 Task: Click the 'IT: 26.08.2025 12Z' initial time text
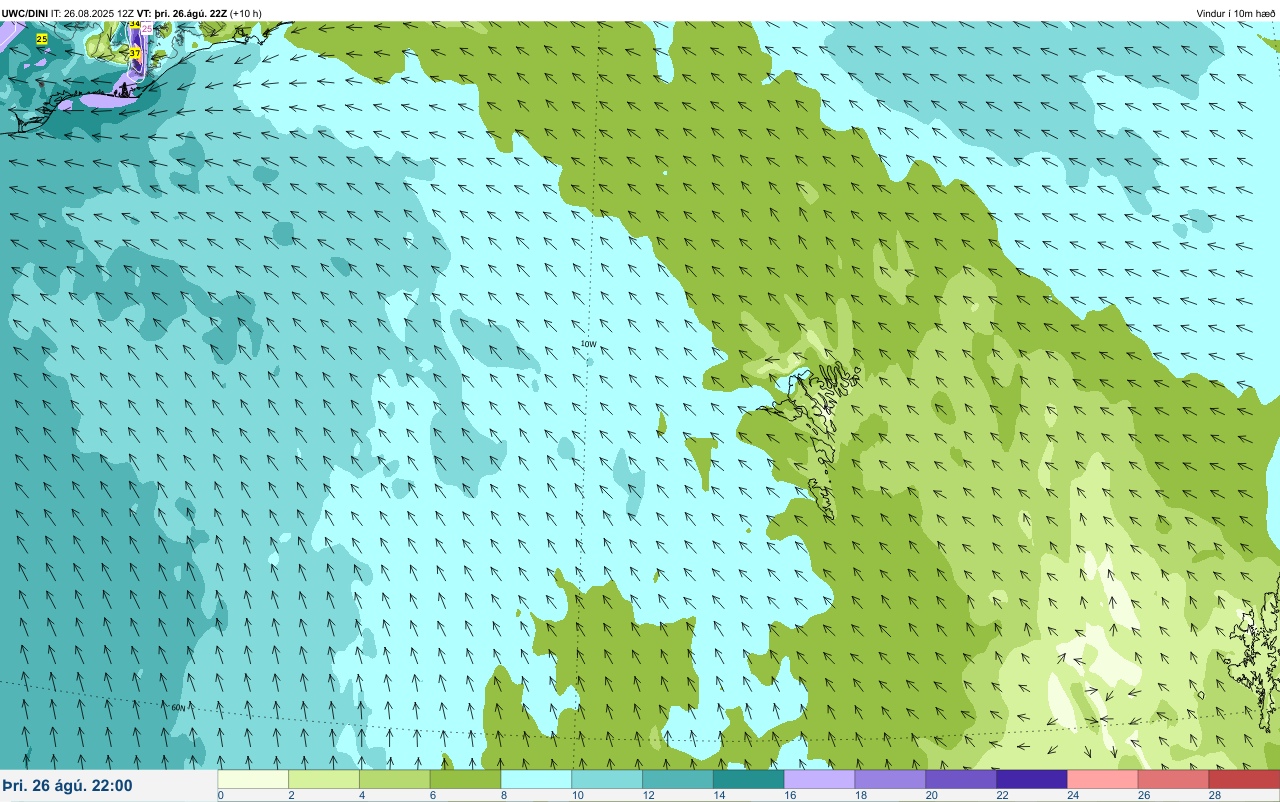tap(92, 14)
